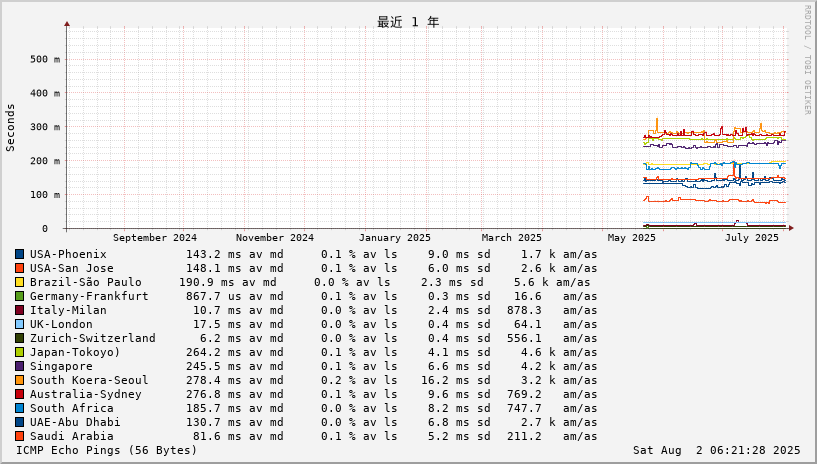Image resolution: width=817 pixels, height=464 pixels.
Task: Click the March 2025 axis label
Action: tap(512, 237)
